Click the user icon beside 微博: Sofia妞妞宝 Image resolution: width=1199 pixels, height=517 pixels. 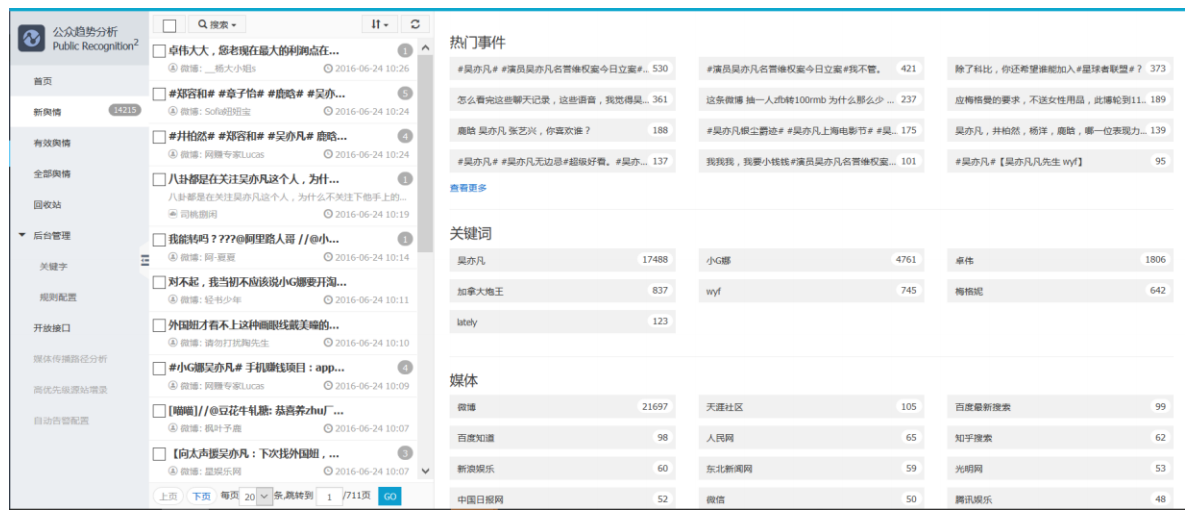click(173, 111)
